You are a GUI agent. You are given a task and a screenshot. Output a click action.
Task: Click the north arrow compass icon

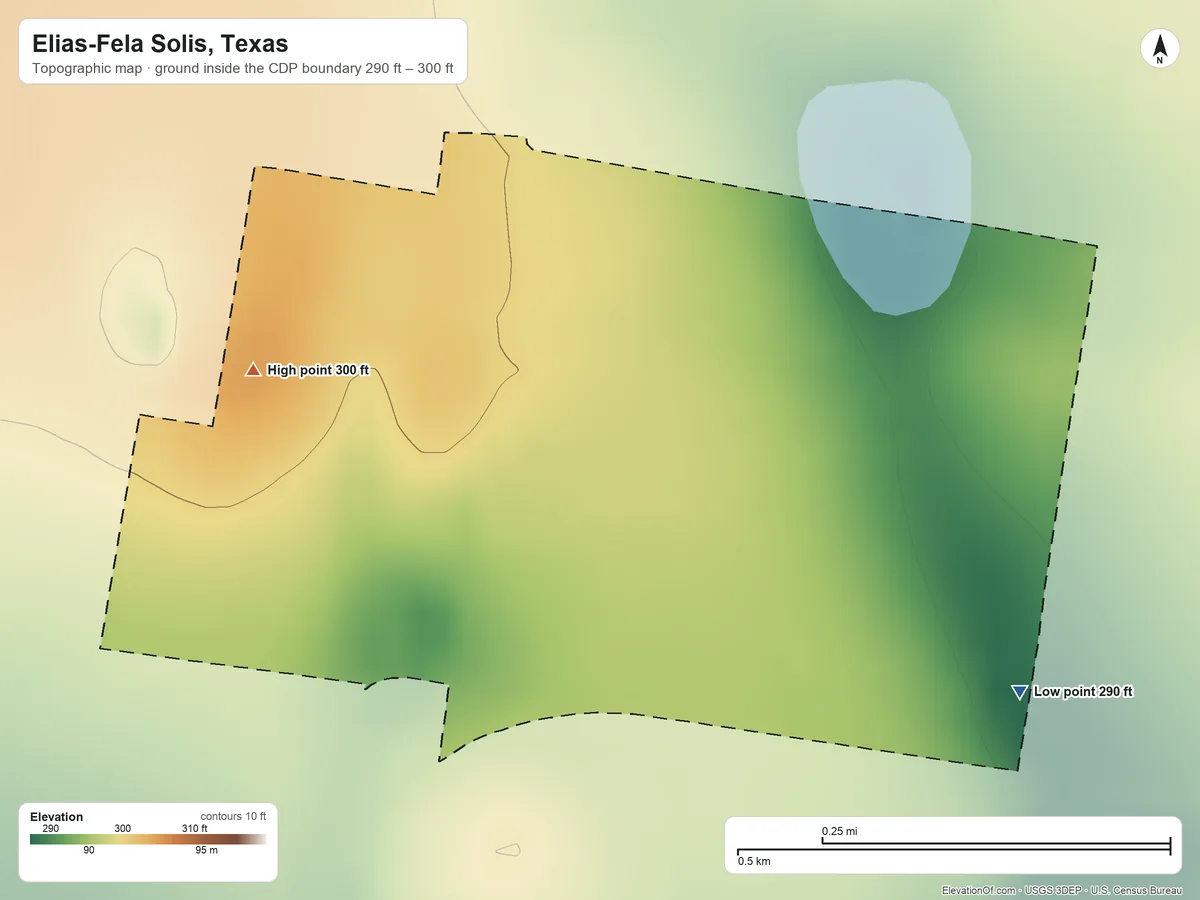[1159, 49]
